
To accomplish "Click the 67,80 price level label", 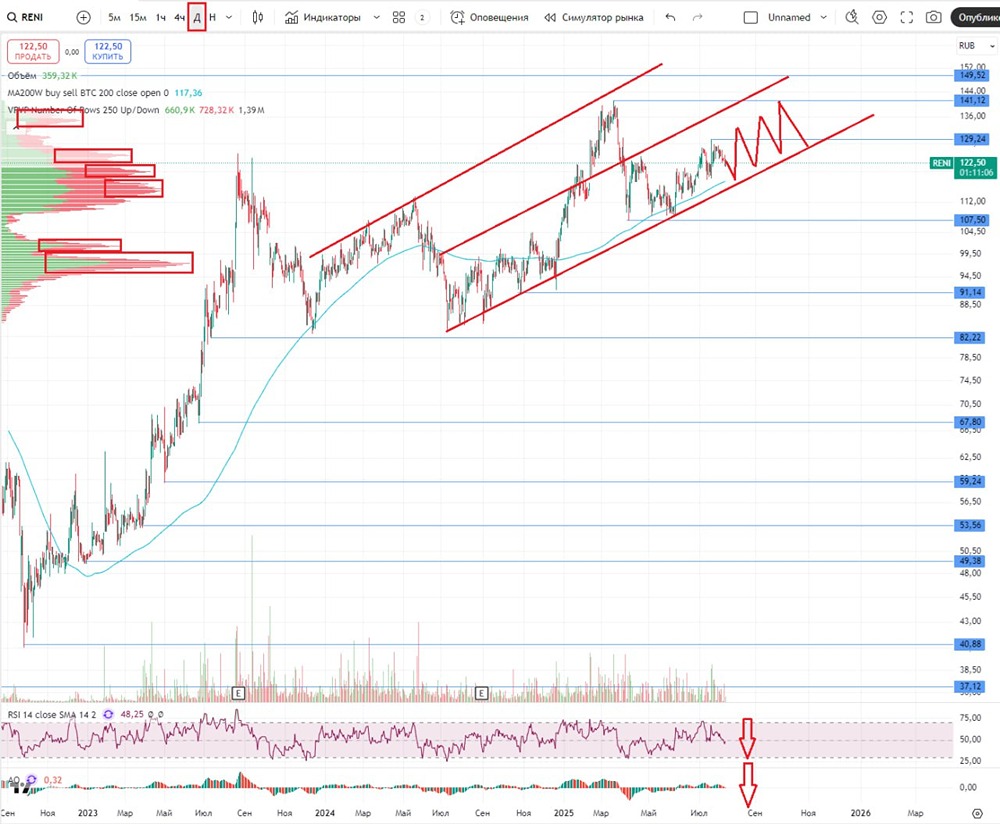I will pyautogui.click(x=970, y=422).
